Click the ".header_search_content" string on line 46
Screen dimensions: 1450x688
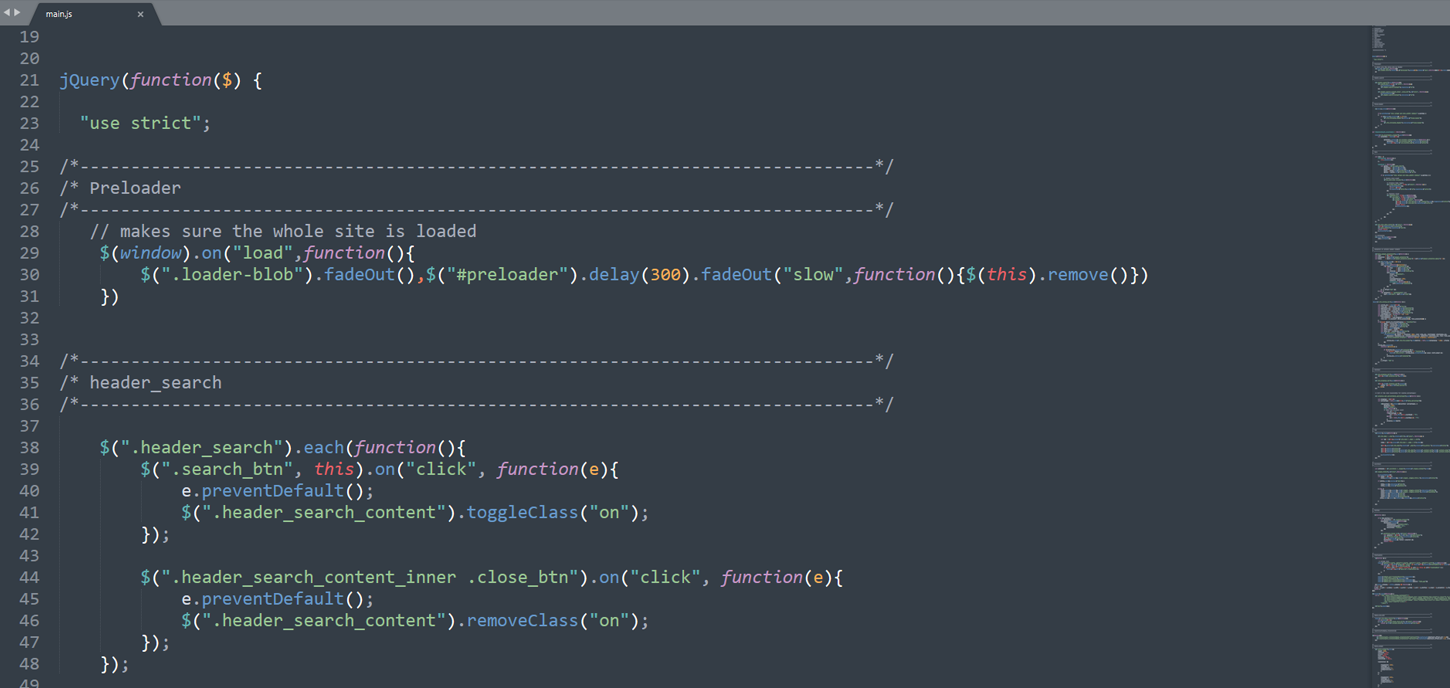tap(329, 621)
